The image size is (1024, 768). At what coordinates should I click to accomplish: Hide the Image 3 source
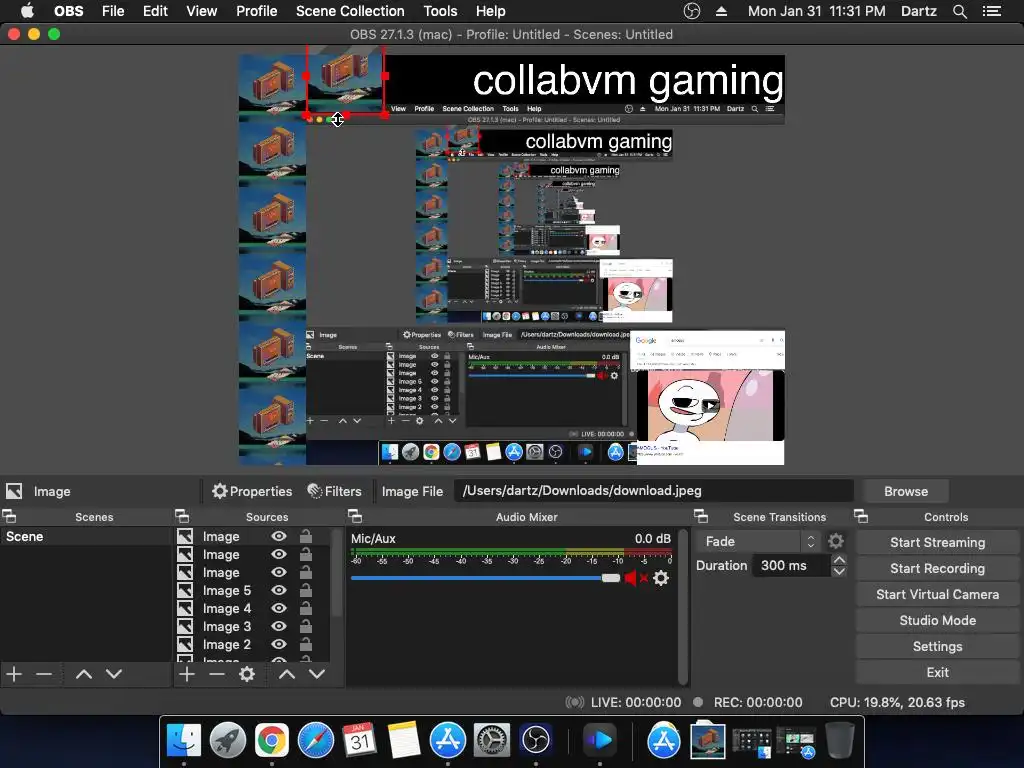[279, 626]
